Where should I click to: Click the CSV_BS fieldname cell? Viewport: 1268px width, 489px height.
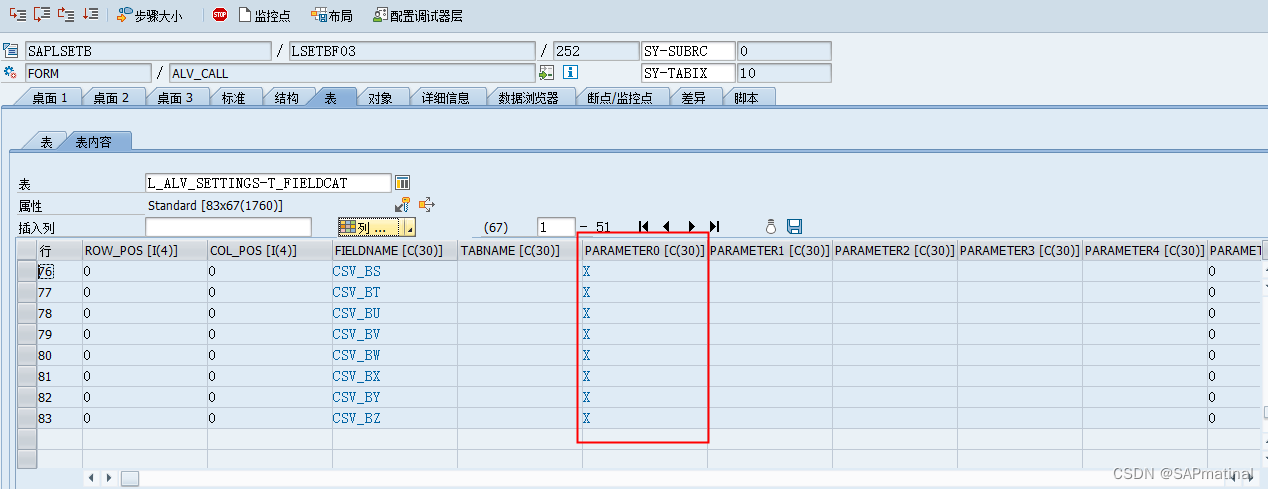coord(395,271)
